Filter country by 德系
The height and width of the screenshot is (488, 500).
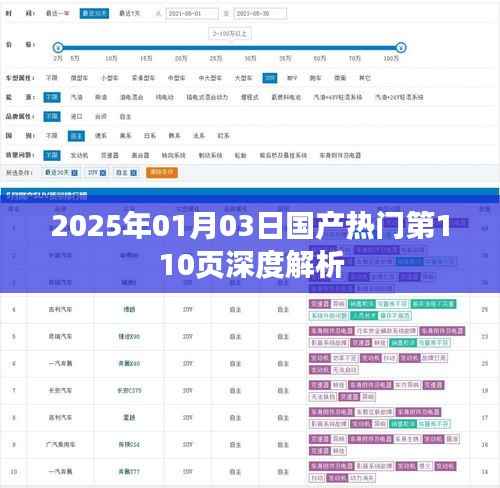pyautogui.click(x=101, y=136)
